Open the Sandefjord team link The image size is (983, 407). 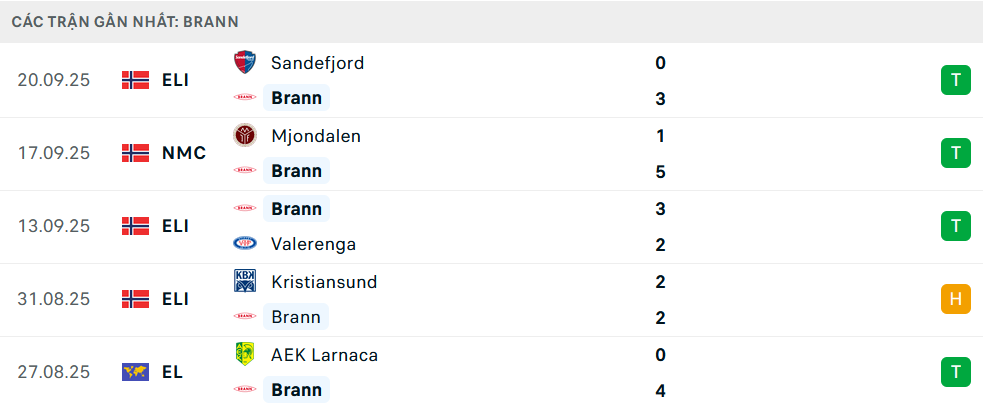click(317, 62)
